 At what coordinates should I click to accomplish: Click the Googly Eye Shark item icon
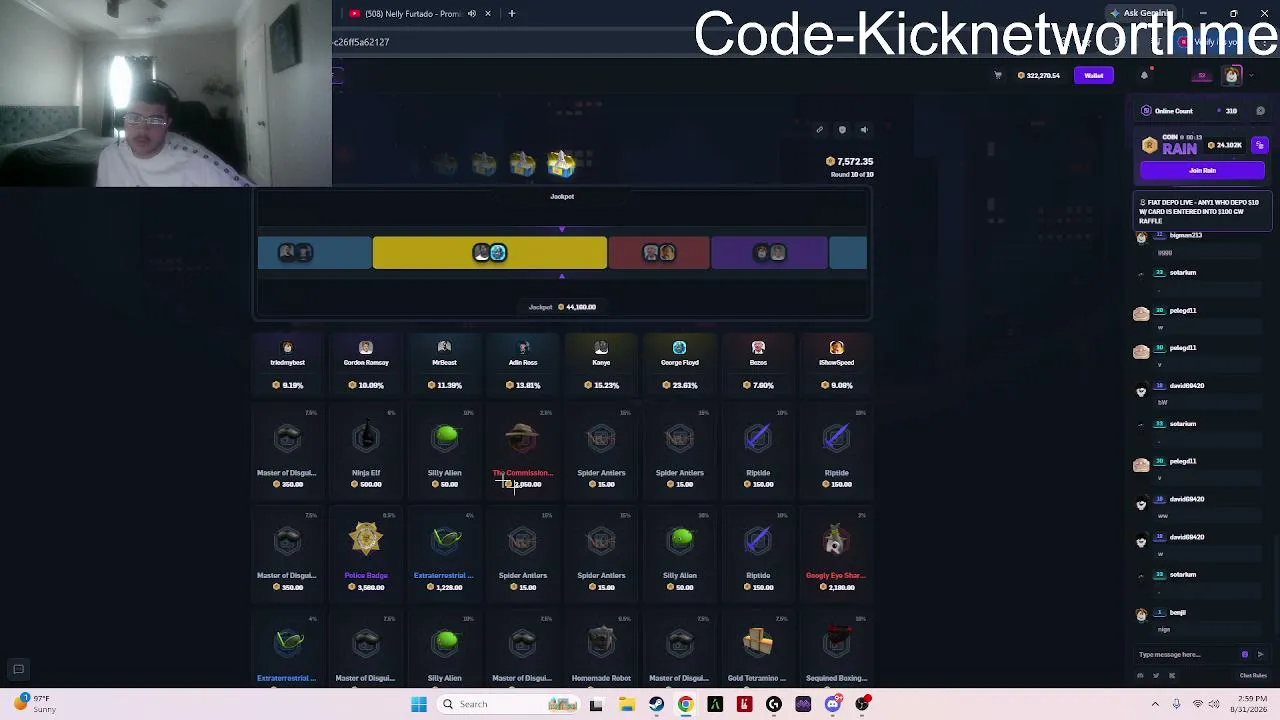pyautogui.click(x=837, y=541)
